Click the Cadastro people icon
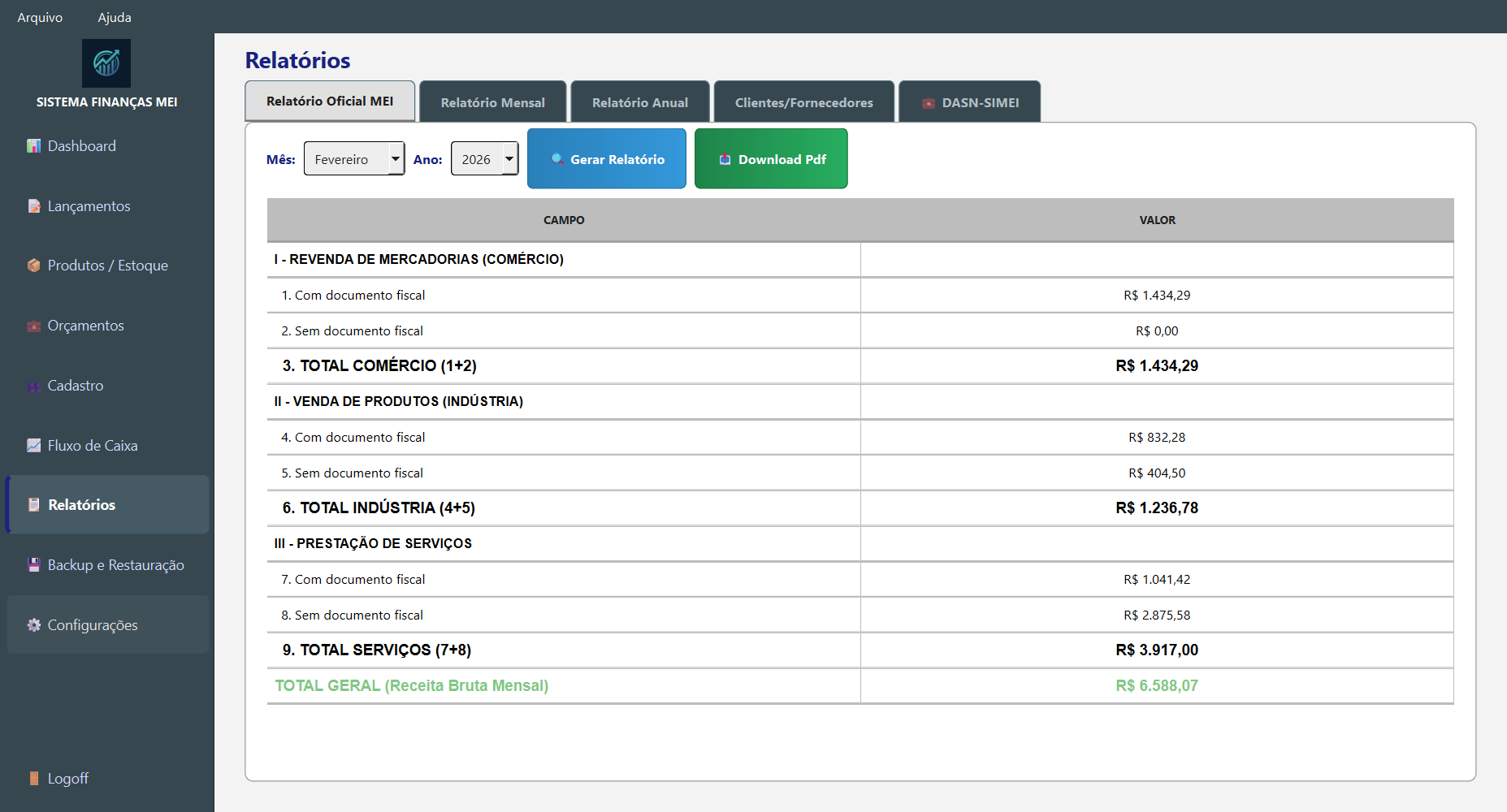 (x=33, y=387)
